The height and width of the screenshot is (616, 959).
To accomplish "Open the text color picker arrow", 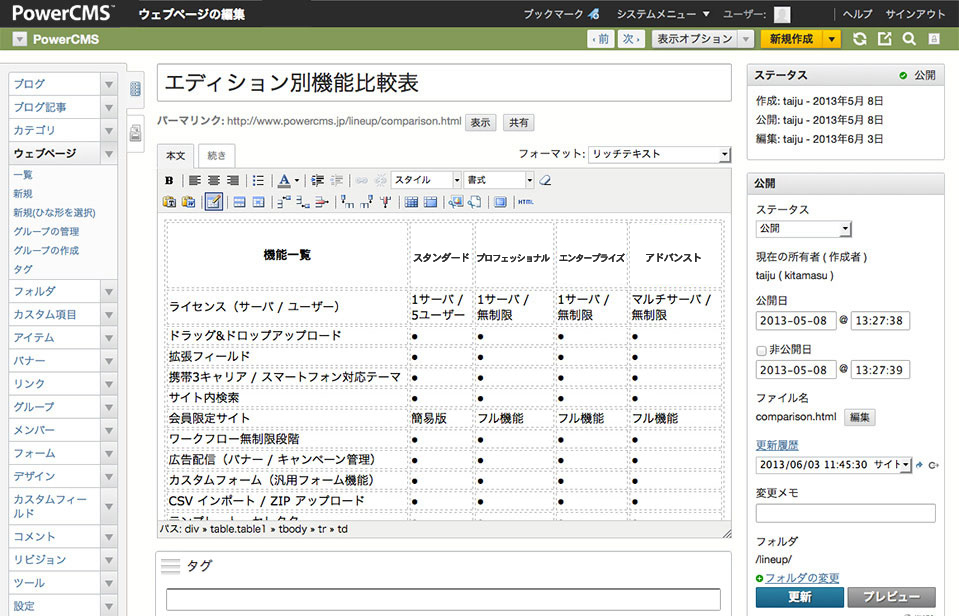I will click(x=297, y=180).
